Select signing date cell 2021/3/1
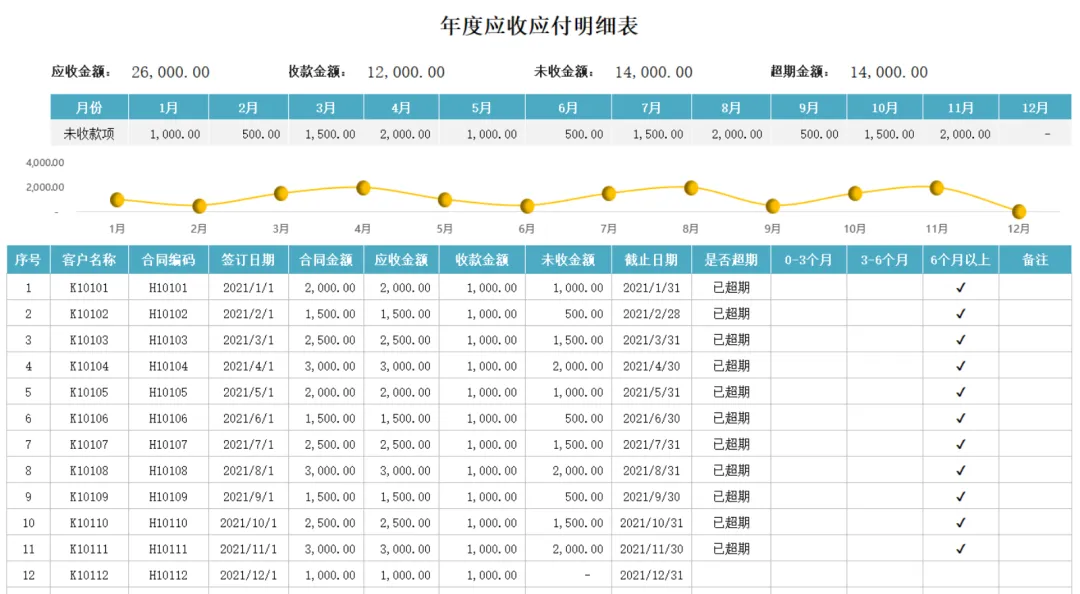This screenshot has height=594, width=1080. click(x=248, y=340)
